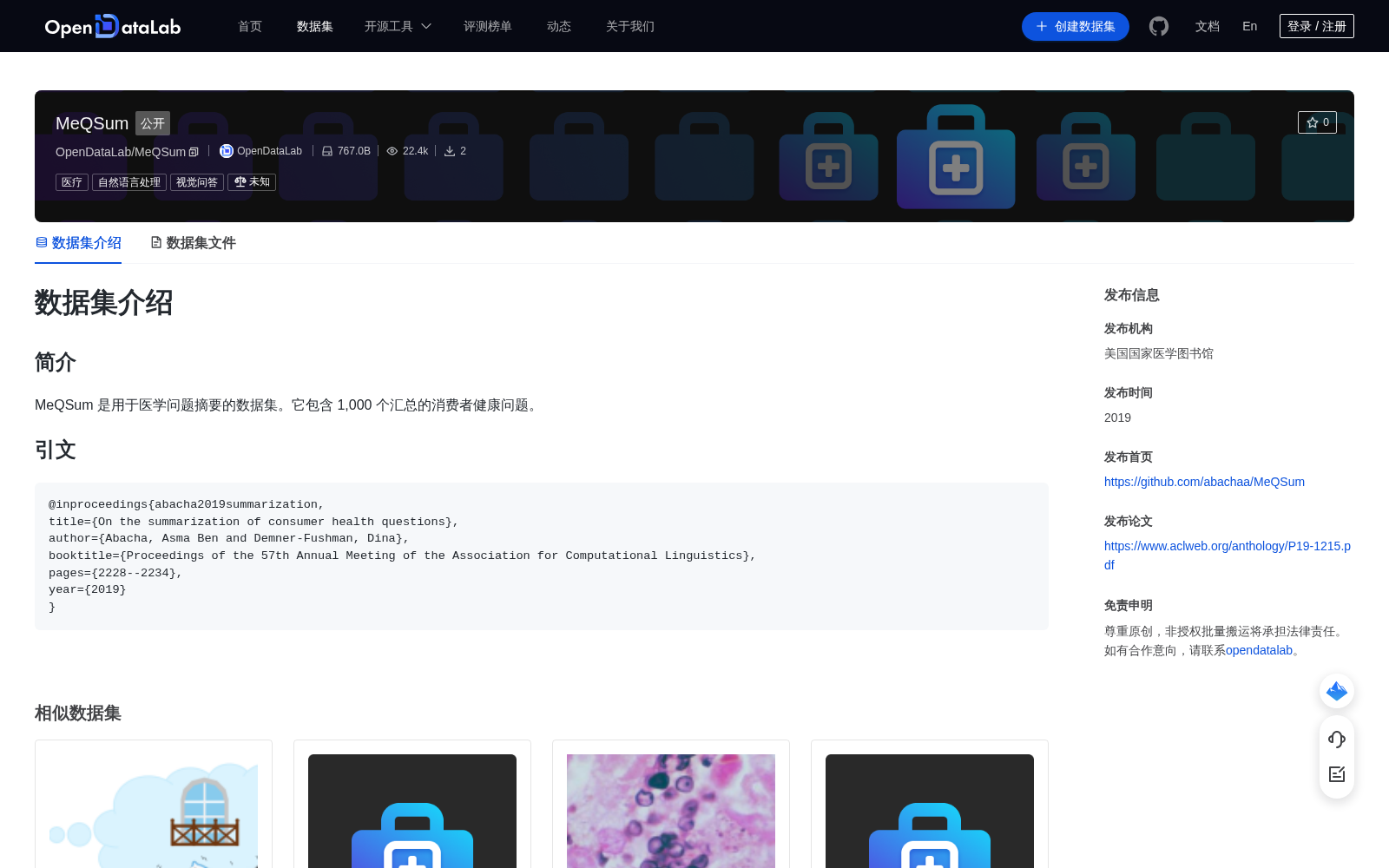Viewport: 1389px width, 868px height.
Task: Click the opendatalab contact link
Action: 1259,650
